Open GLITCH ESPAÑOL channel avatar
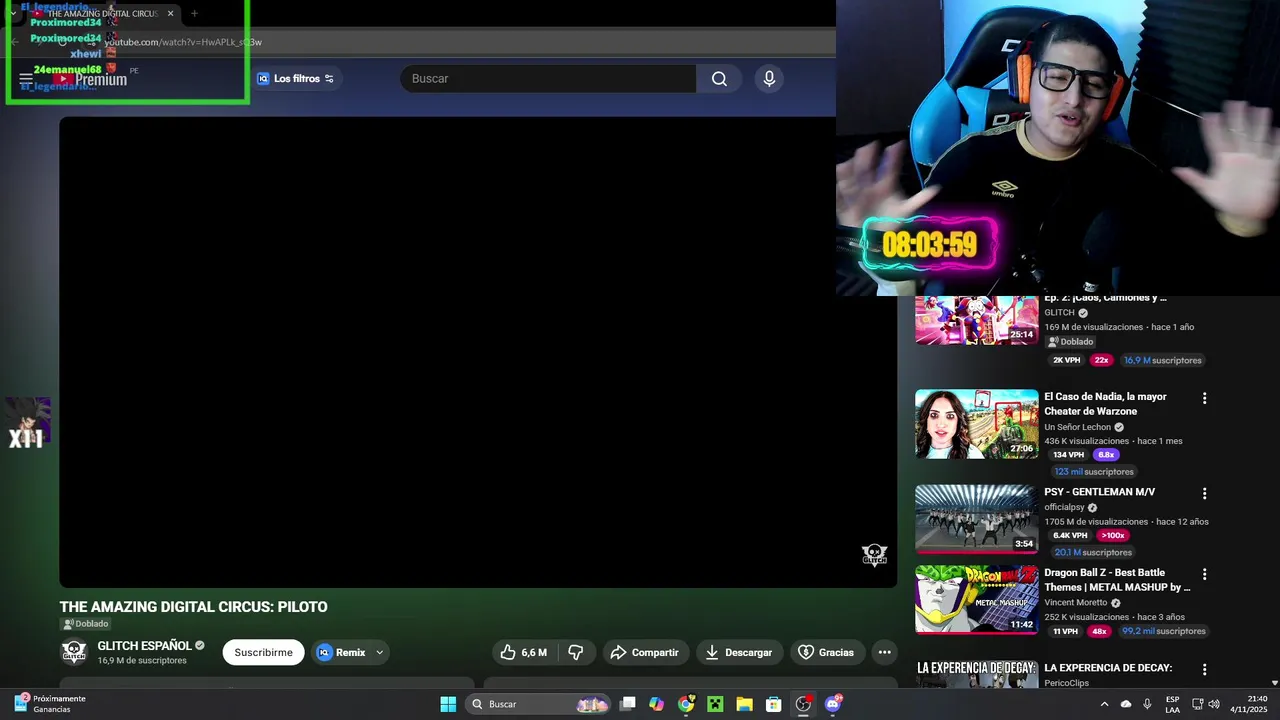The width and height of the screenshot is (1280, 720). point(74,652)
